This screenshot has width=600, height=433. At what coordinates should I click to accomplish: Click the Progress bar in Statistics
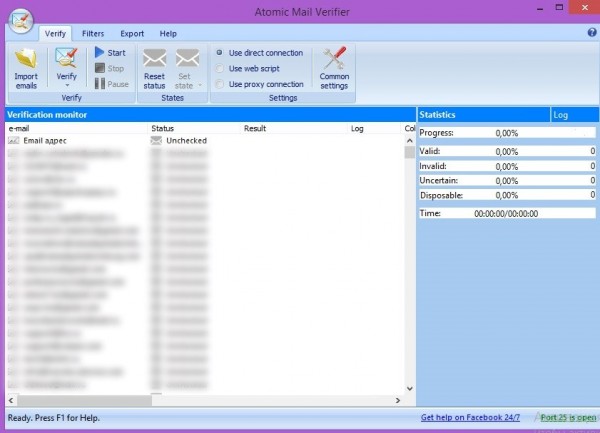click(507, 133)
